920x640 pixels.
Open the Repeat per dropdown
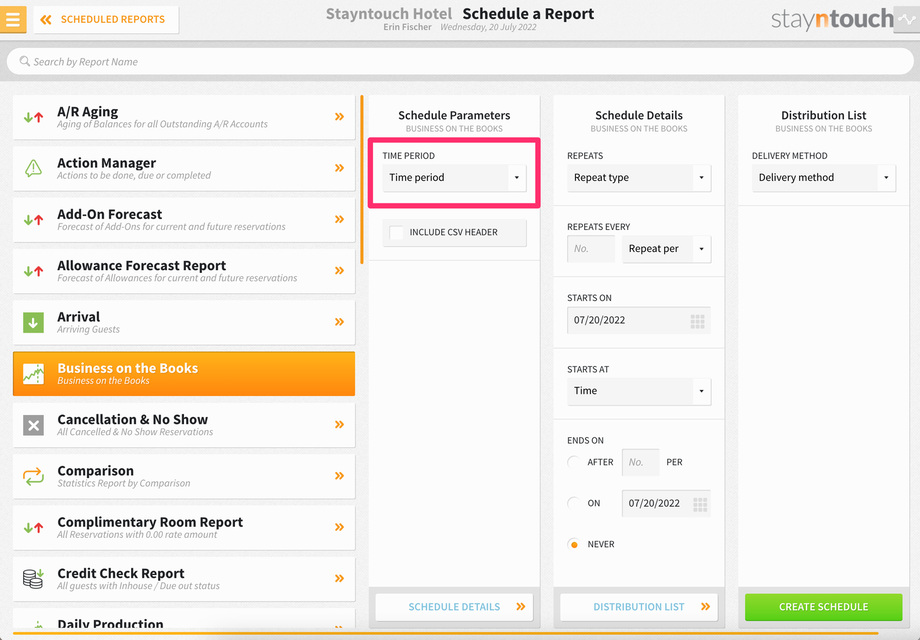(x=667, y=249)
